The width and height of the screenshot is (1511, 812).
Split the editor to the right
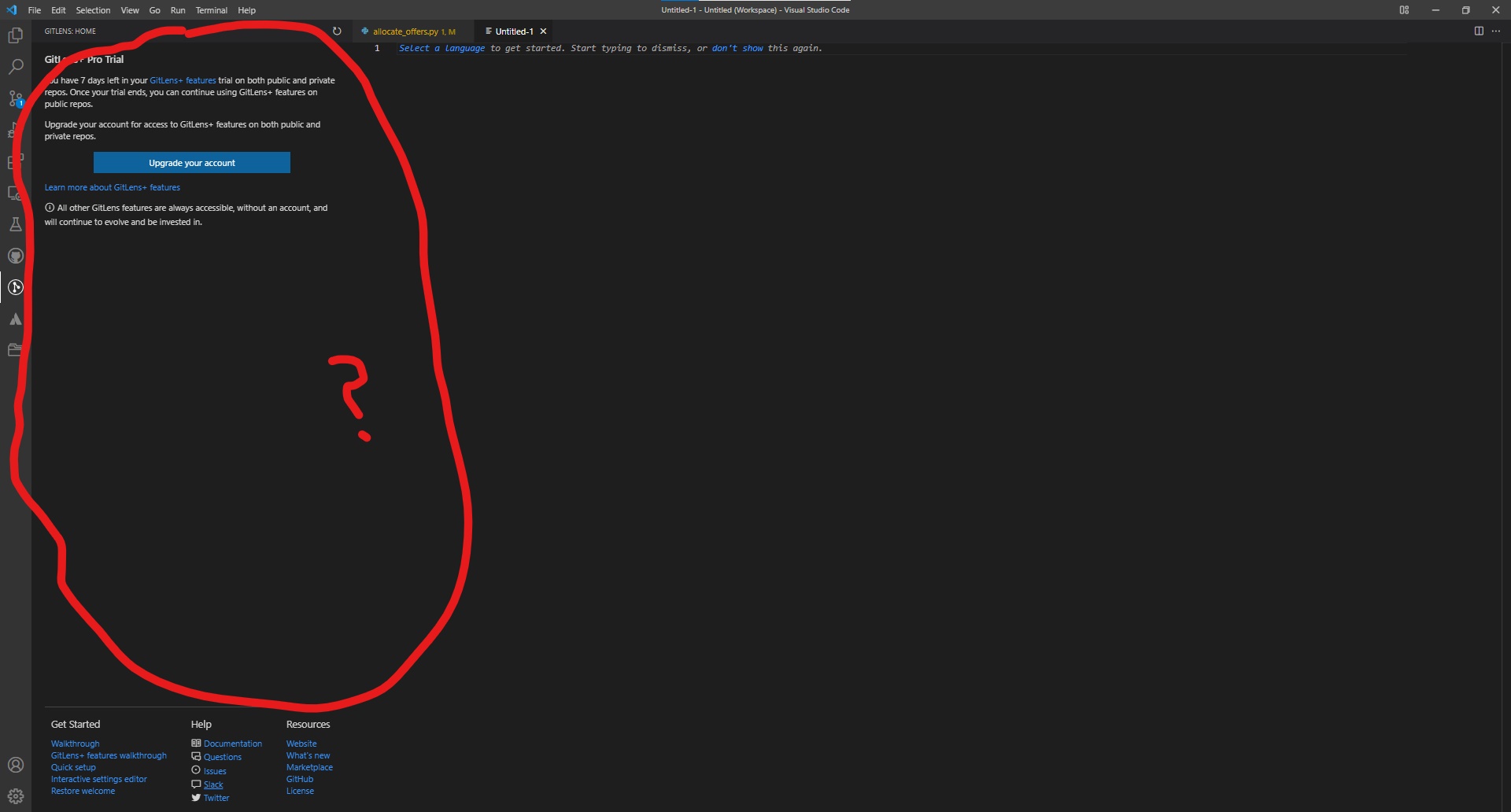pyautogui.click(x=1479, y=31)
